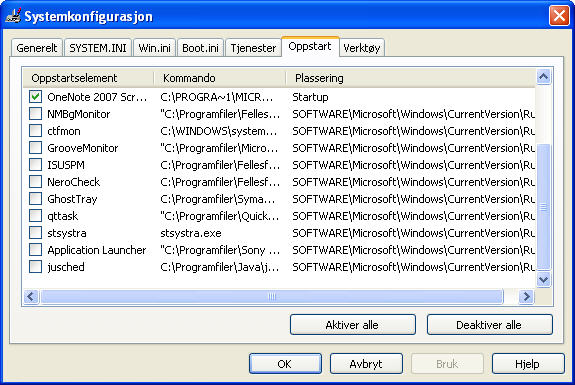The height and width of the screenshot is (385, 575).
Task: Enable the qttask startup checkbox
Action: click(x=35, y=216)
